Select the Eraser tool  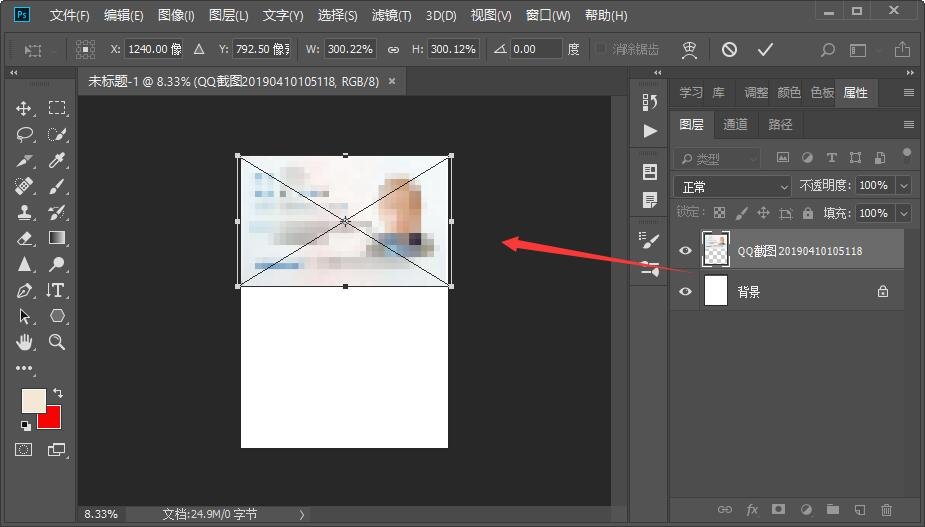tap(25, 238)
